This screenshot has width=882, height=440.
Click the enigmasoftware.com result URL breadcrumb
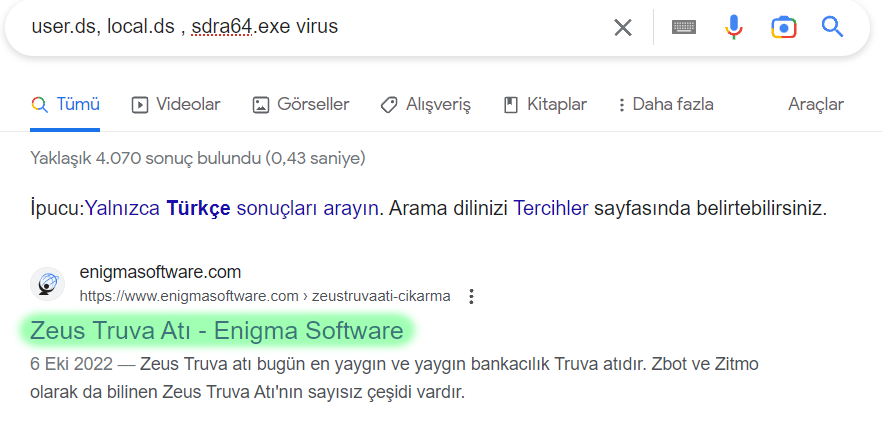coord(264,296)
